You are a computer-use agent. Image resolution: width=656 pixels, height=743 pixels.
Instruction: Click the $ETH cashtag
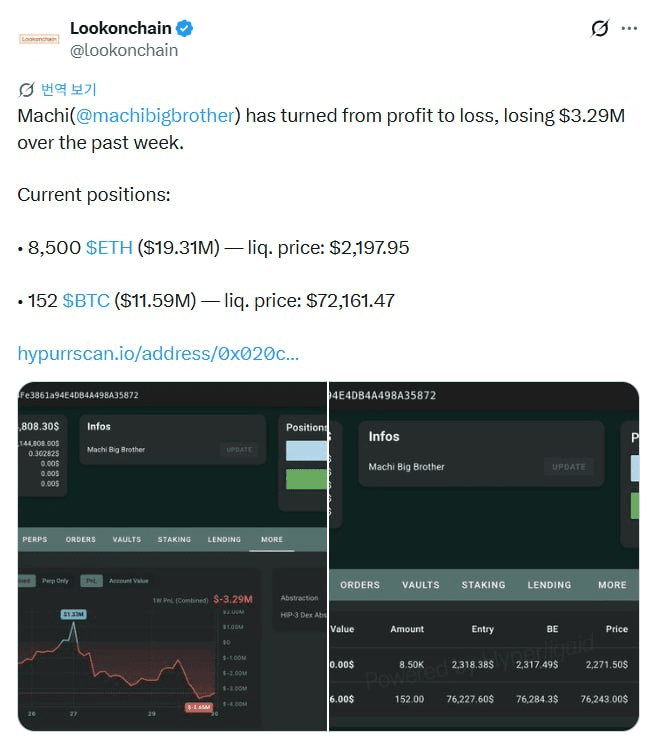109,247
